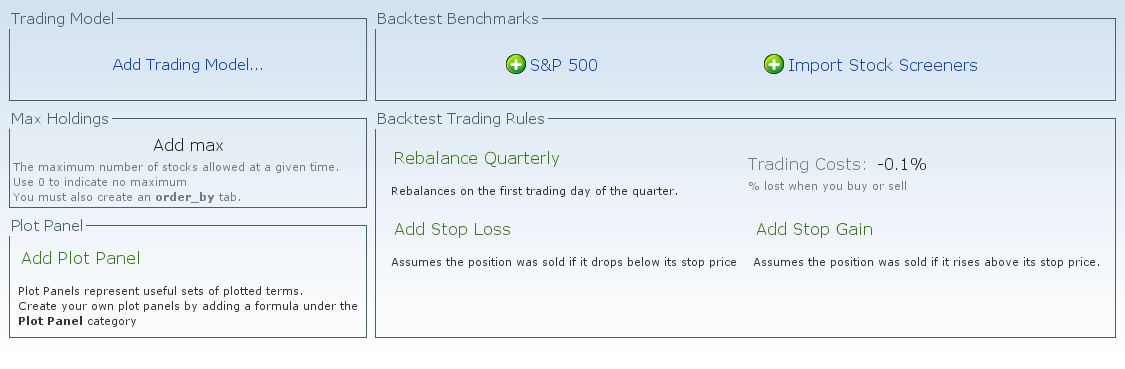Viewport: 1125px width, 369px height.
Task: Select the S&P 500 benchmark text link
Action: pos(563,65)
